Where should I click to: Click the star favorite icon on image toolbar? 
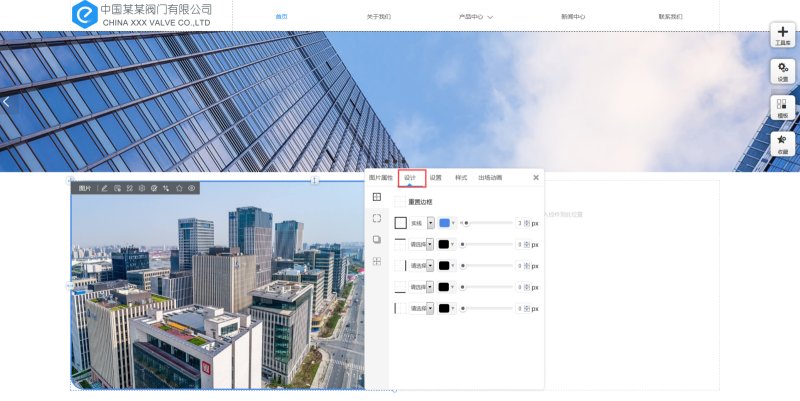[x=179, y=188]
